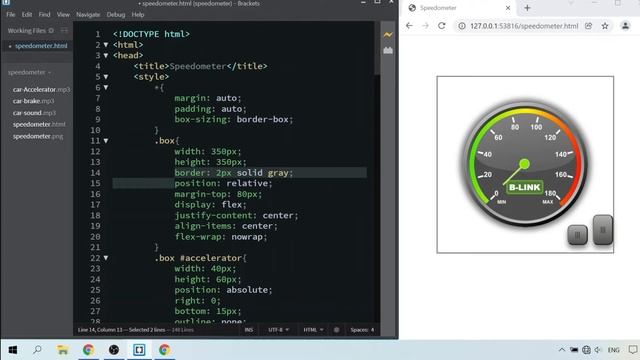Collapse the .box rule fold on line 11
The width and height of the screenshot is (640, 360).
click(106, 141)
